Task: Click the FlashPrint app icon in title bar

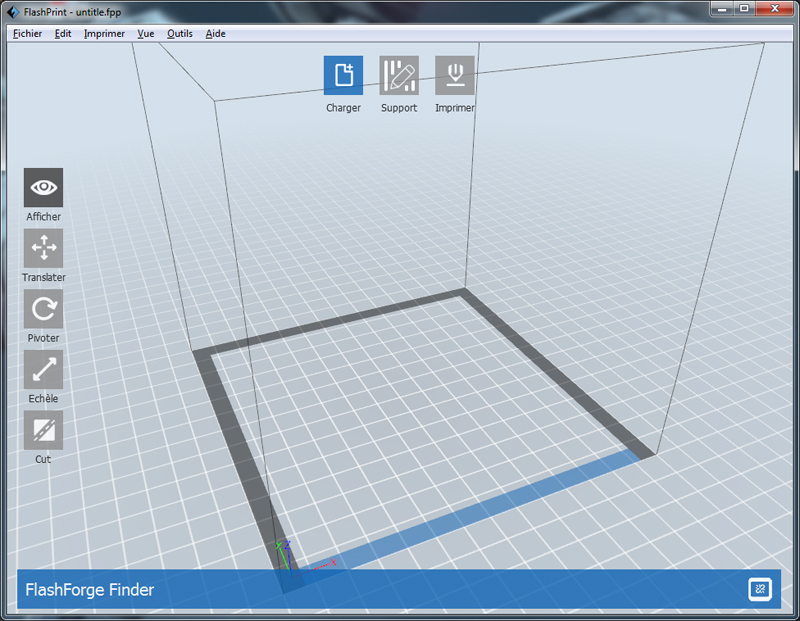Action: 13,11
